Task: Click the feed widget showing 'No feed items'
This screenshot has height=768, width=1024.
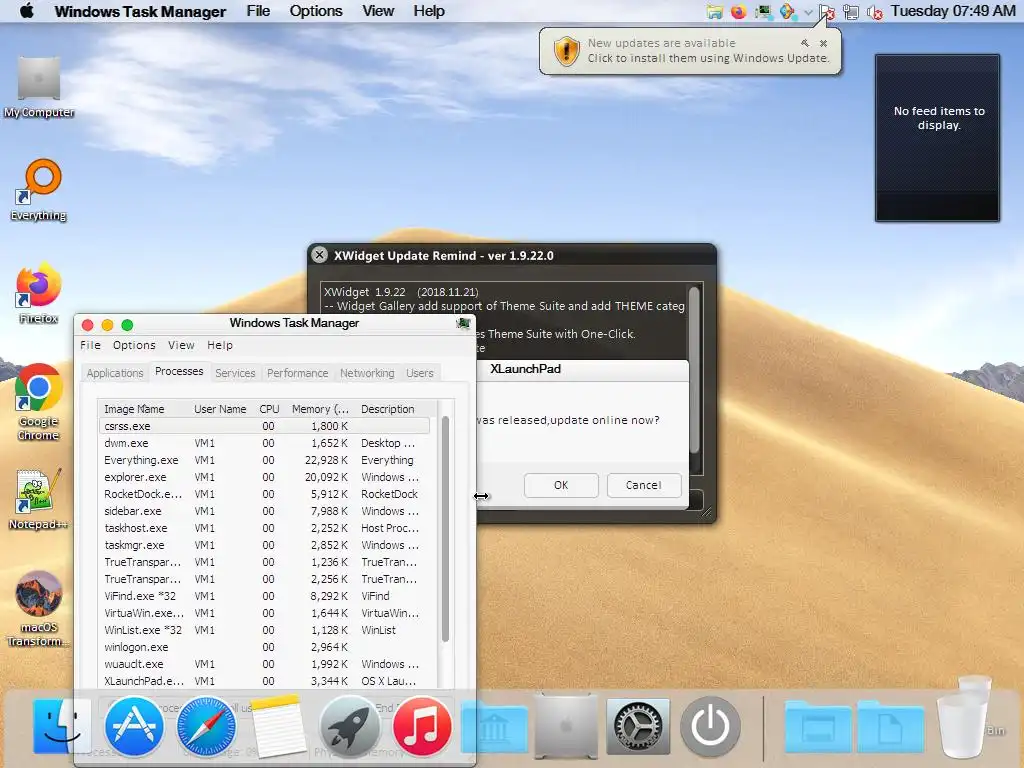Action: pos(937,138)
